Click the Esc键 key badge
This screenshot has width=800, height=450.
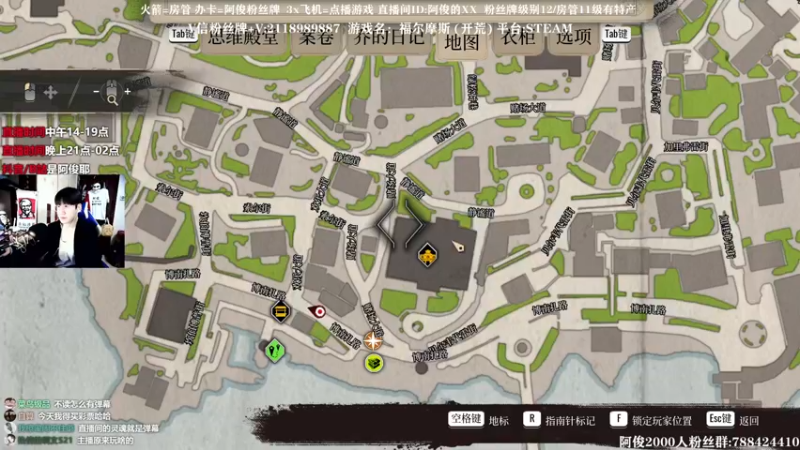point(720,419)
